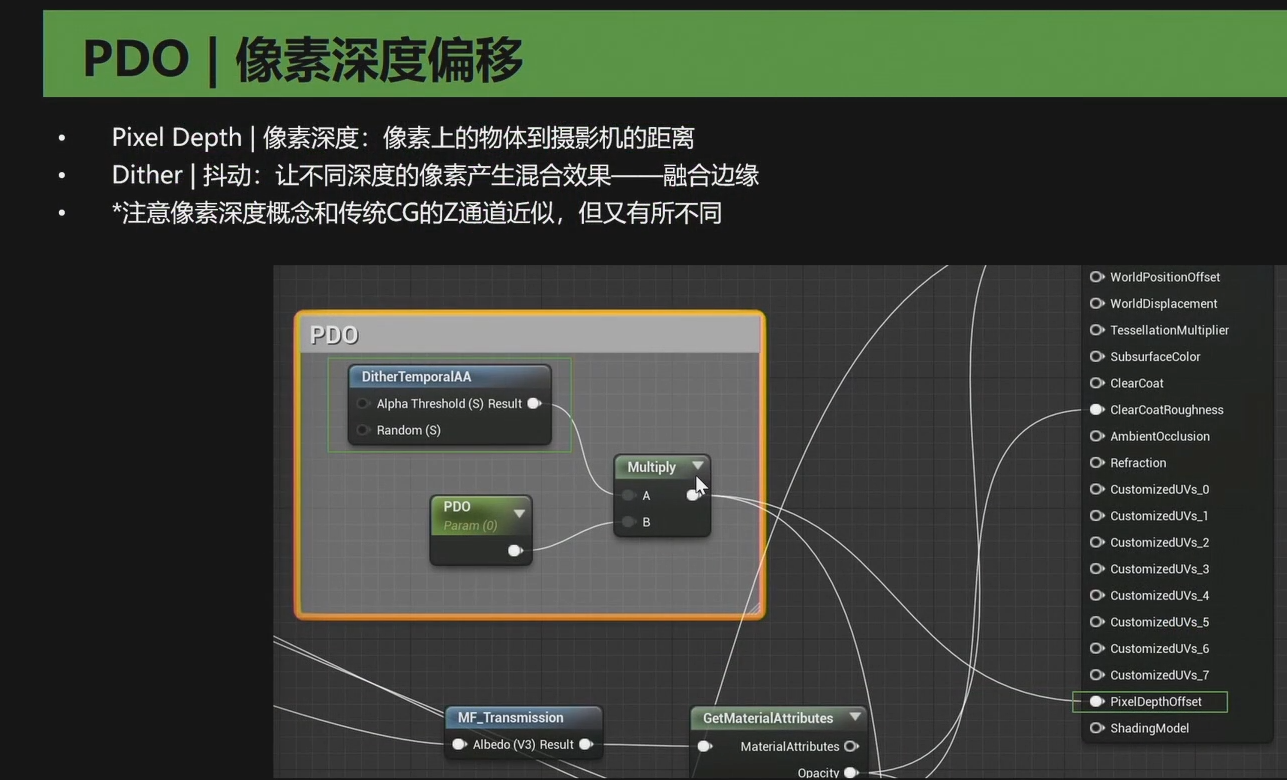Click the PixelDepthOffset input pin
The height and width of the screenshot is (780, 1287).
1097,702
